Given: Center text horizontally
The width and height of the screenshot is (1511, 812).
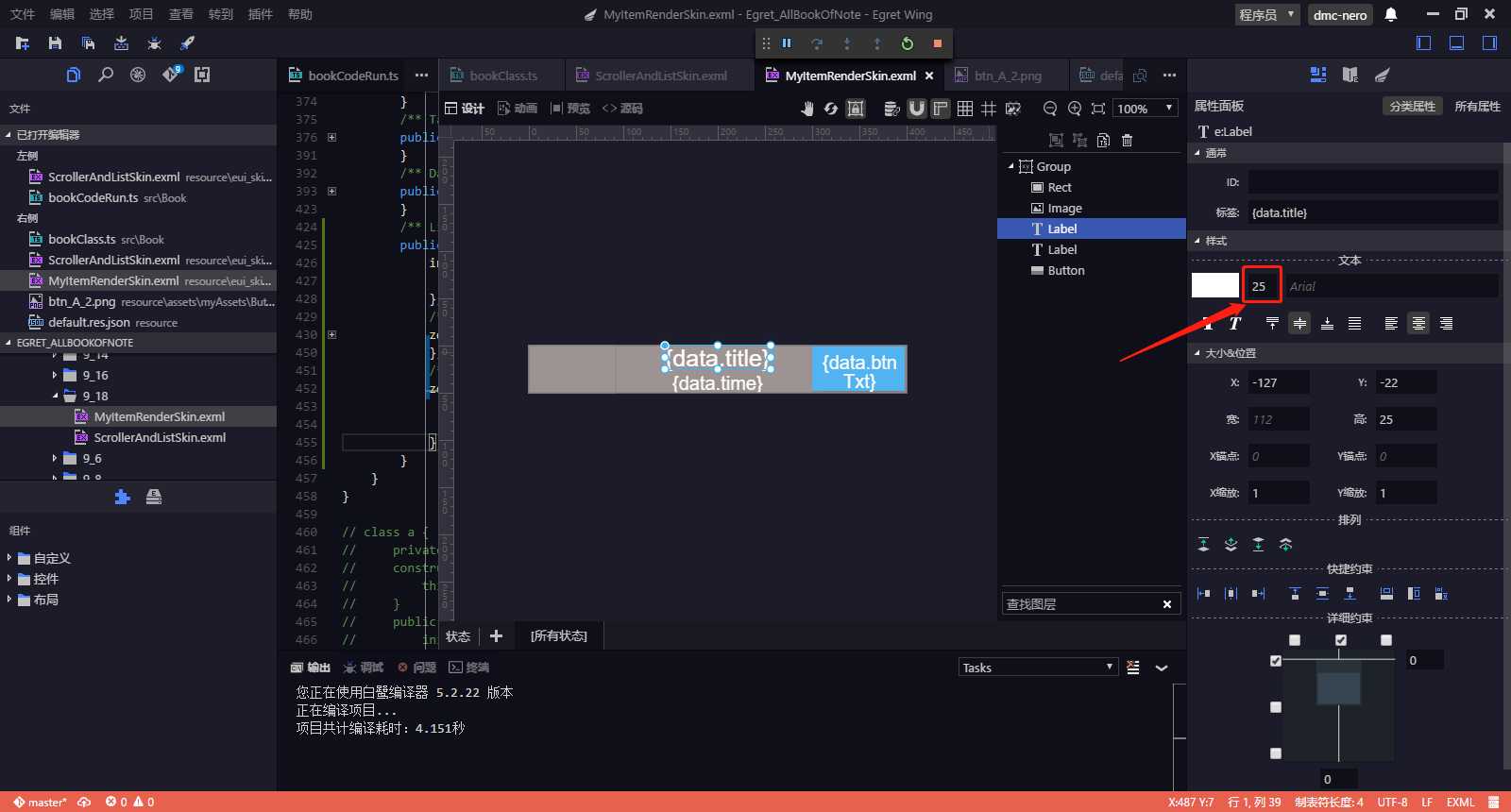Looking at the screenshot, I should (x=1418, y=324).
